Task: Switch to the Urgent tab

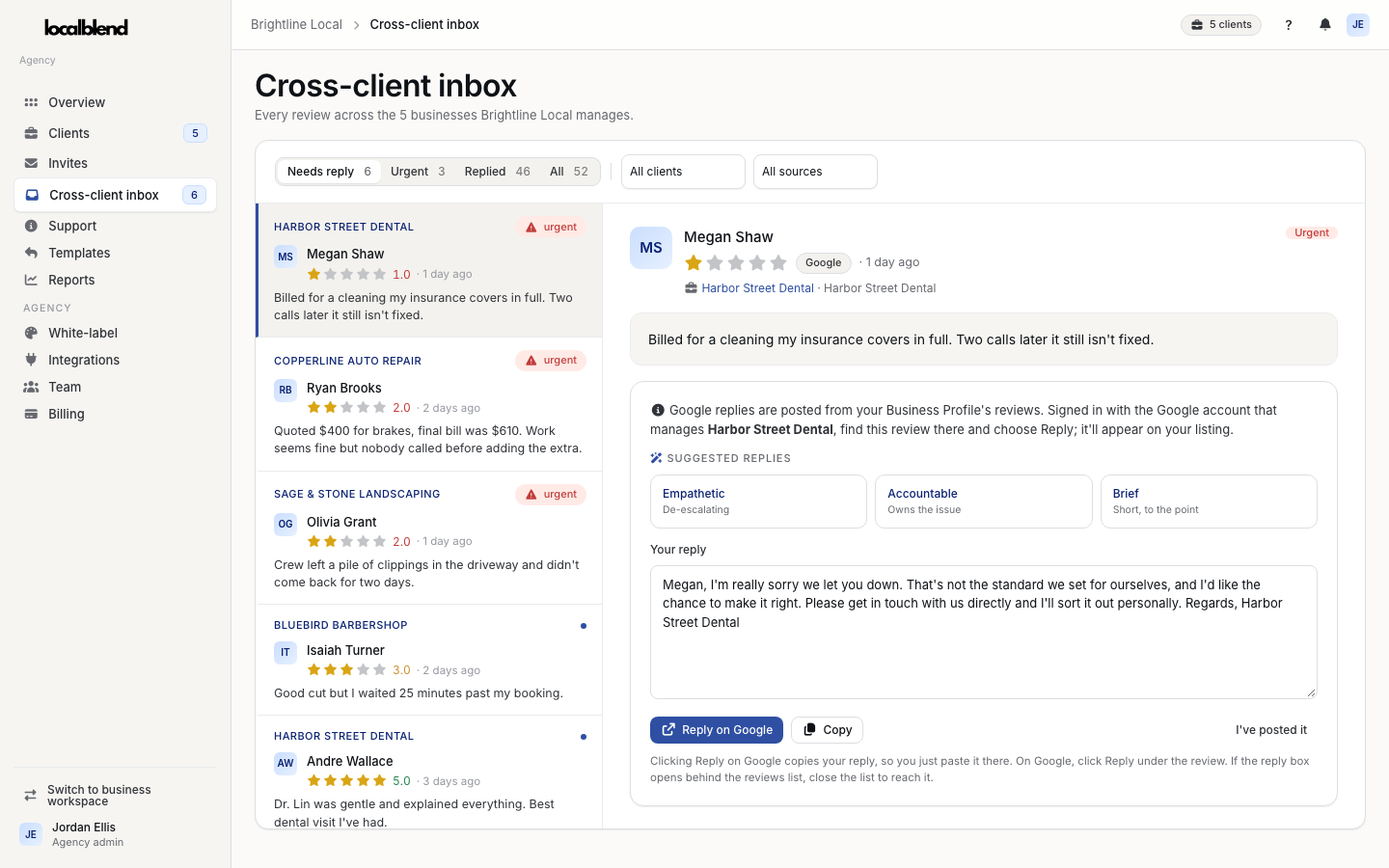Action: pyautogui.click(x=418, y=172)
